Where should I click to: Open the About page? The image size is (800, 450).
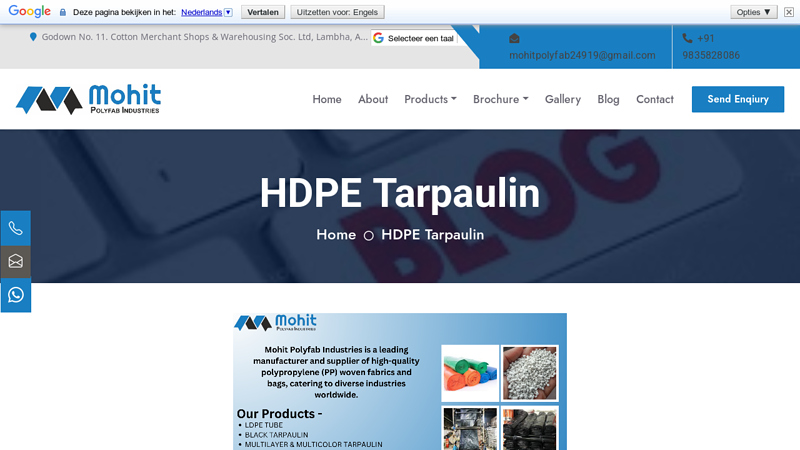click(x=373, y=99)
